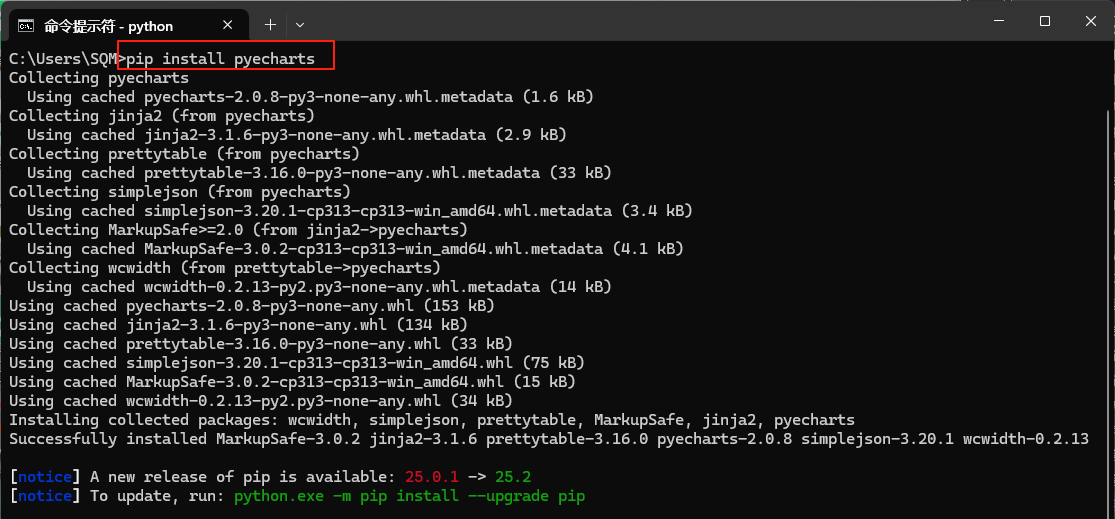The image size is (1115, 519).
Task: Click the 'Using cached MarkupSafe-3.0.2 (15 kB)' line
Action: pos(292,382)
